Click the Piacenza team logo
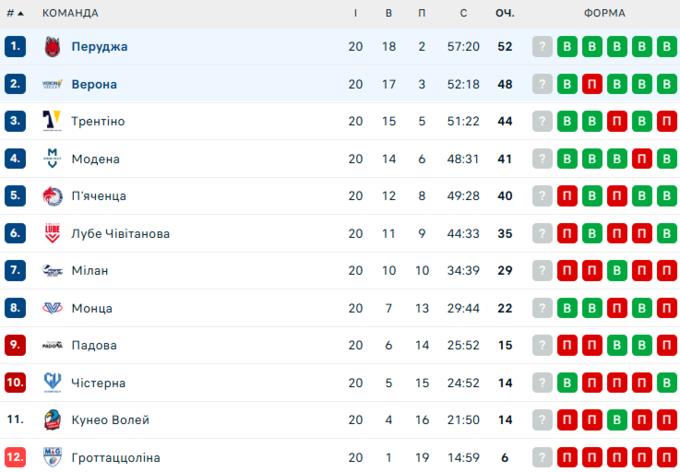This screenshot has width=680, height=472. click(53, 196)
